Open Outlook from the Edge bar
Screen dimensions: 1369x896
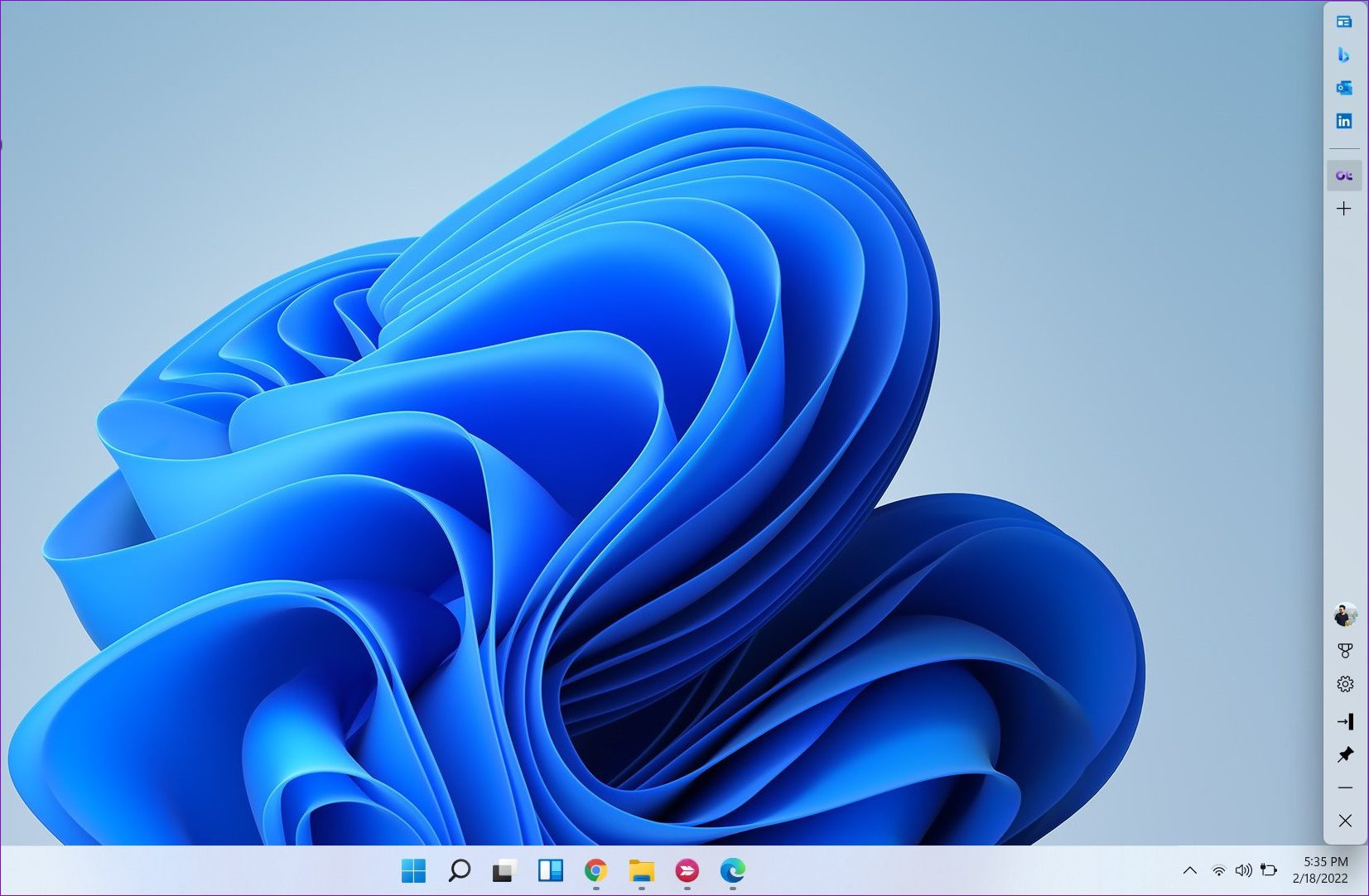(1344, 88)
